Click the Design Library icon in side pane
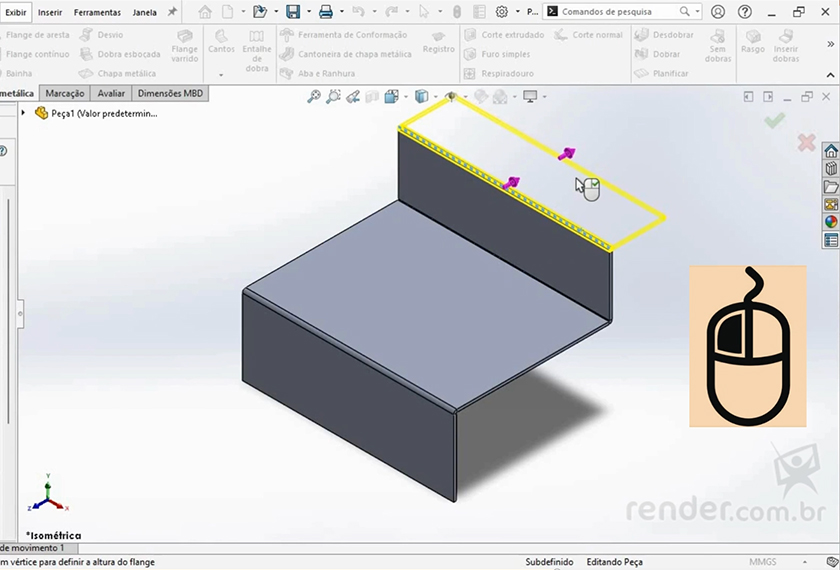This screenshot has height=570, width=840. pyautogui.click(x=831, y=169)
